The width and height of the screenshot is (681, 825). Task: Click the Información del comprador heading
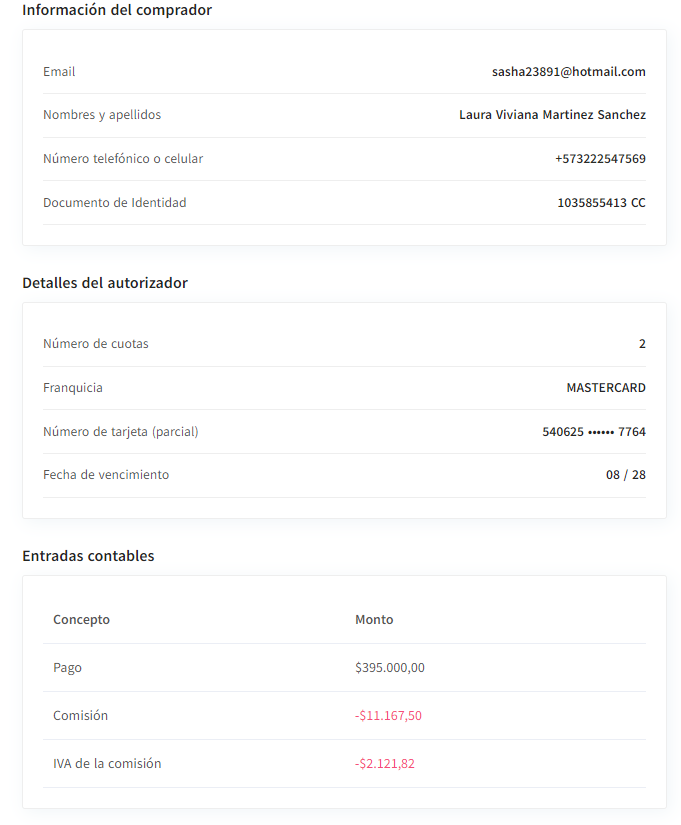click(117, 10)
